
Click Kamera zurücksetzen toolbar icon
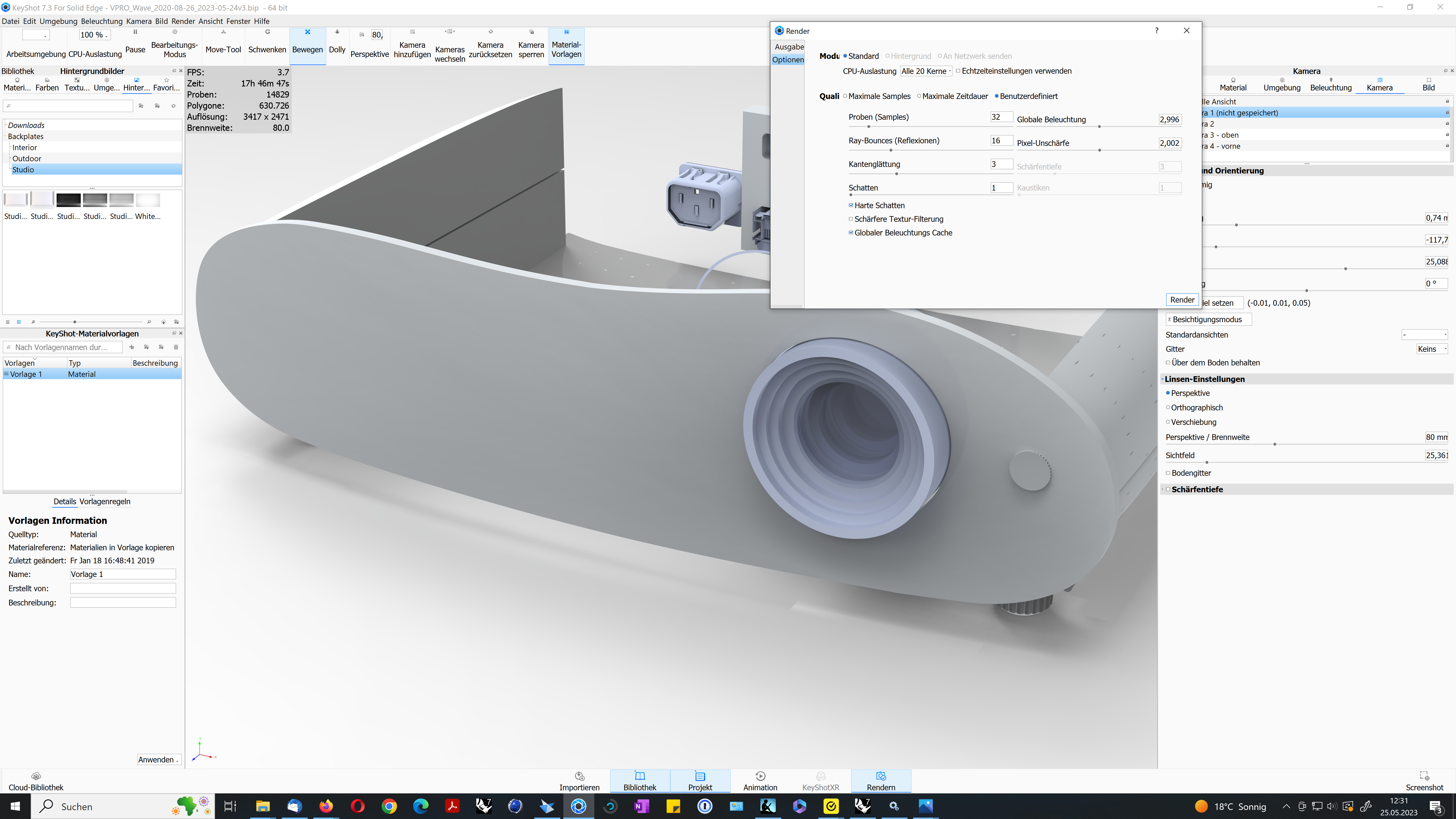[x=490, y=44]
